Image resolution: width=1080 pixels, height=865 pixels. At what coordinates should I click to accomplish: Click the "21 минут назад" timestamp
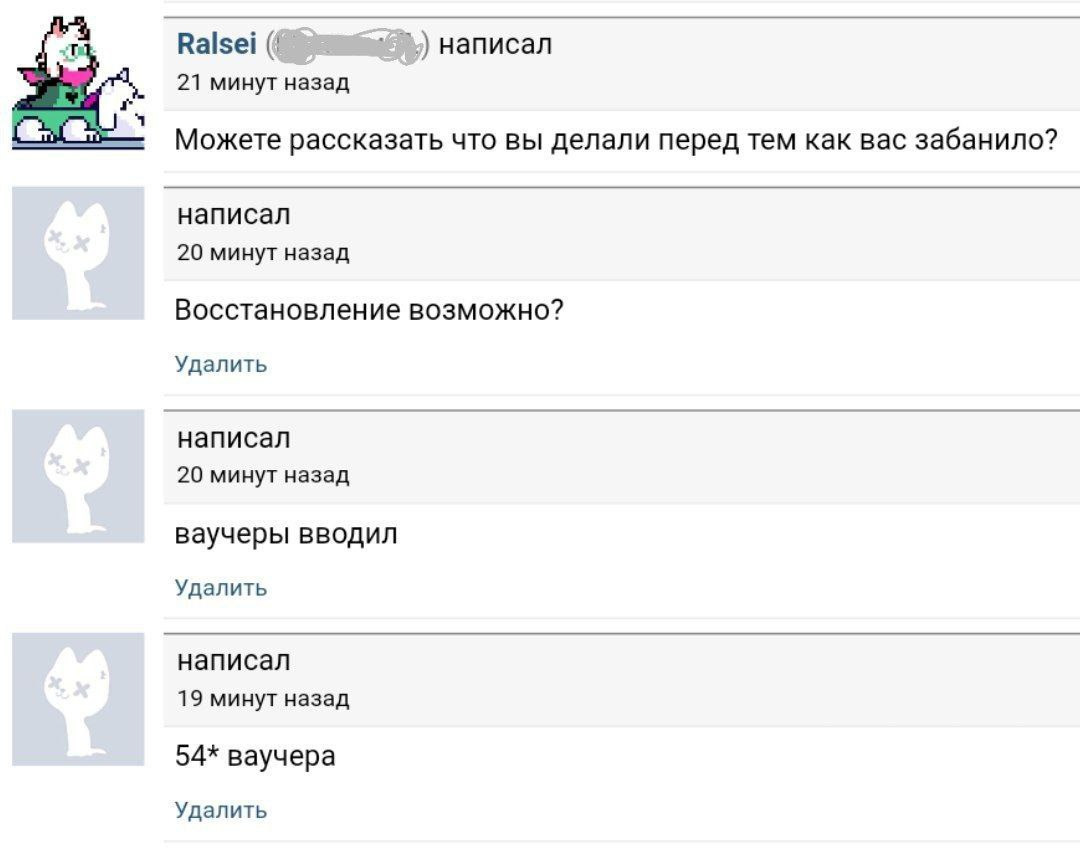(263, 83)
